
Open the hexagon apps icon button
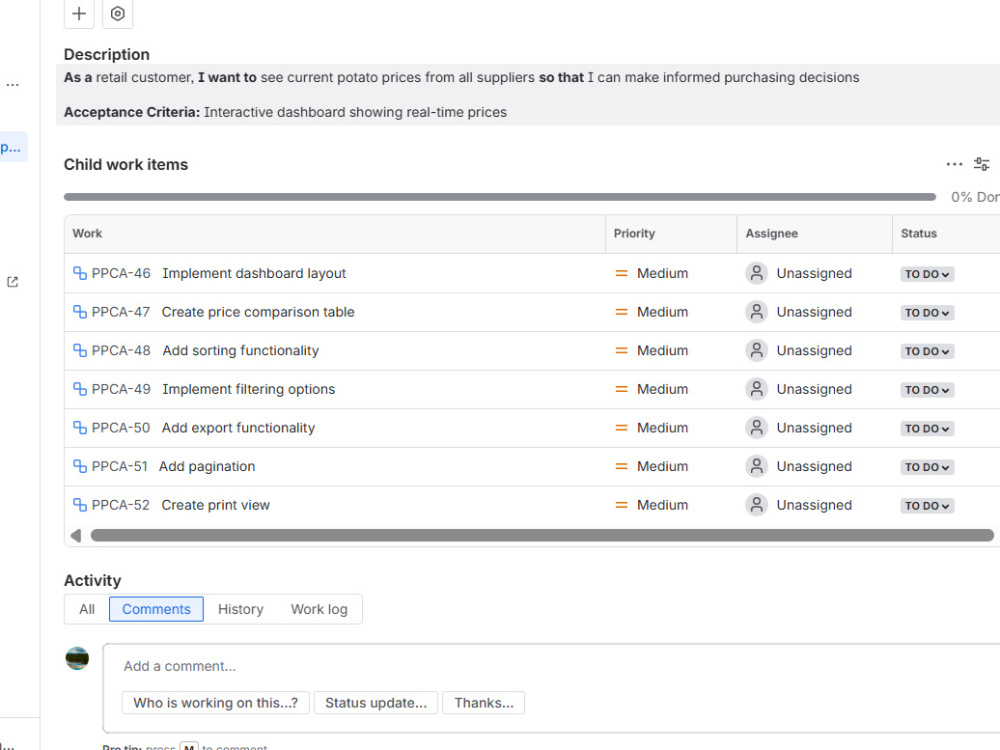pyautogui.click(x=117, y=13)
